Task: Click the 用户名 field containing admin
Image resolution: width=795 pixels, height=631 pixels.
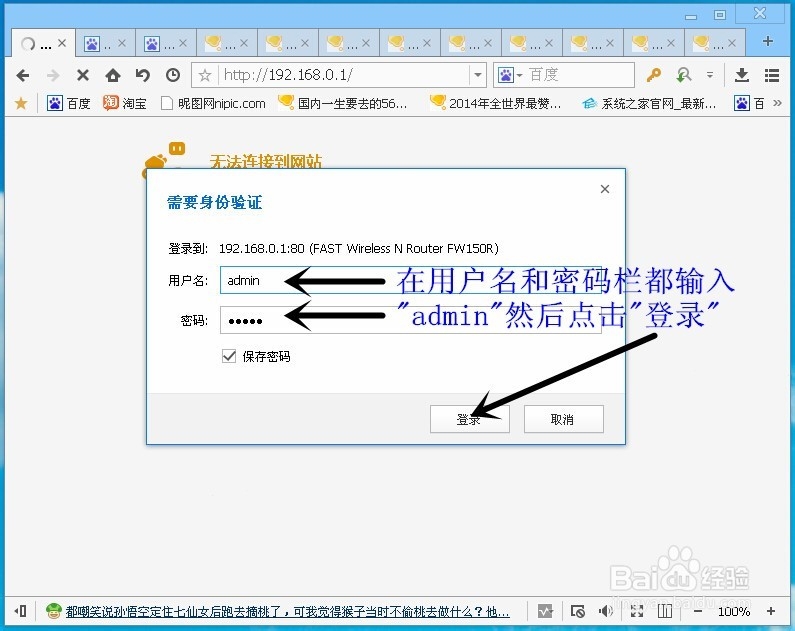Action: [411, 280]
